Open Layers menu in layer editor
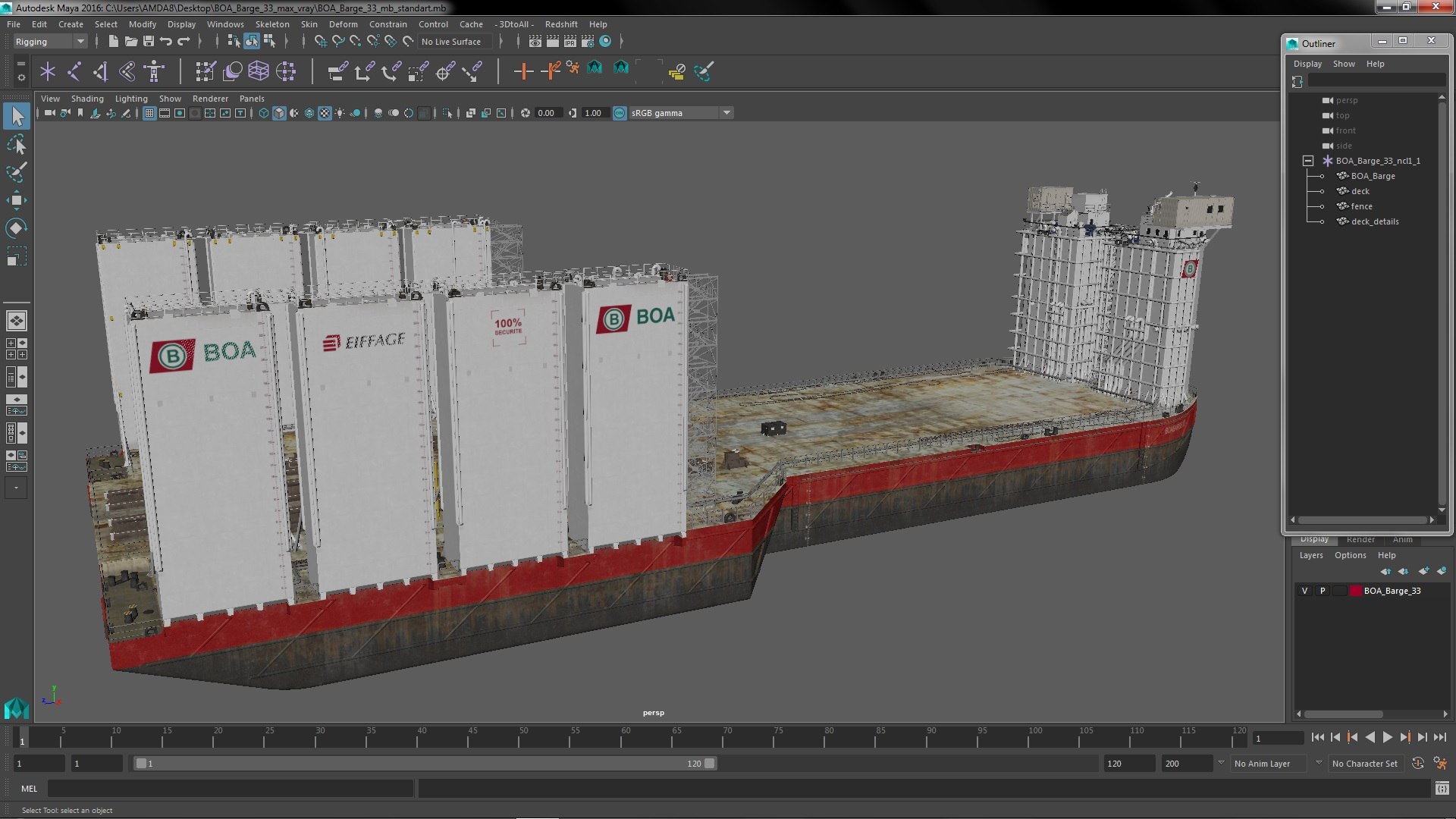Viewport: 1456px width, 819px height. coord(1311,555)
